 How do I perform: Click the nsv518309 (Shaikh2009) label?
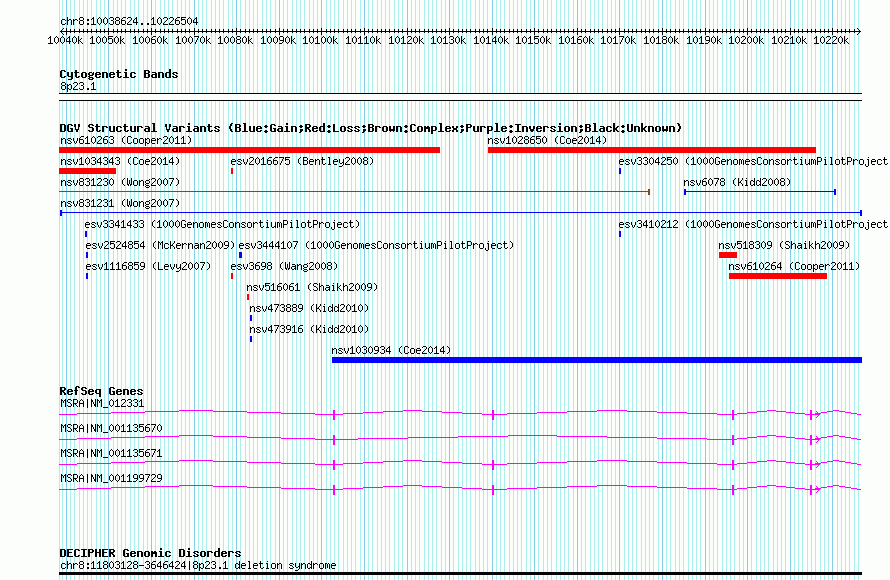point(784,245)
